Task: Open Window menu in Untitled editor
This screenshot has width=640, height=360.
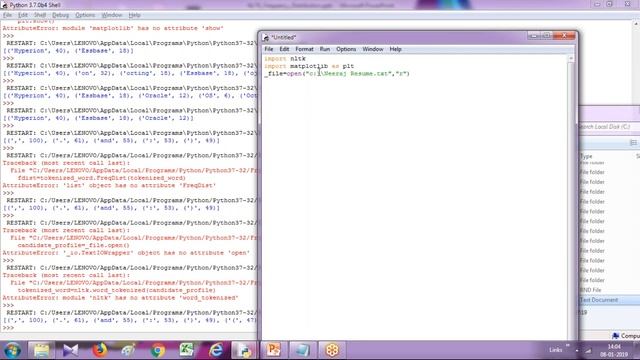Action: pyautogui.click(x=373, y=49)
